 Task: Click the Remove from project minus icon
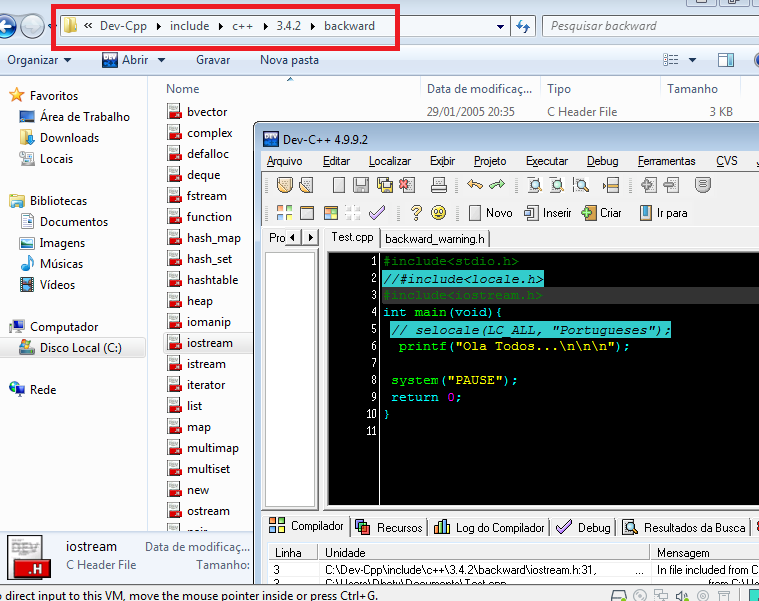tap(671, 185)
